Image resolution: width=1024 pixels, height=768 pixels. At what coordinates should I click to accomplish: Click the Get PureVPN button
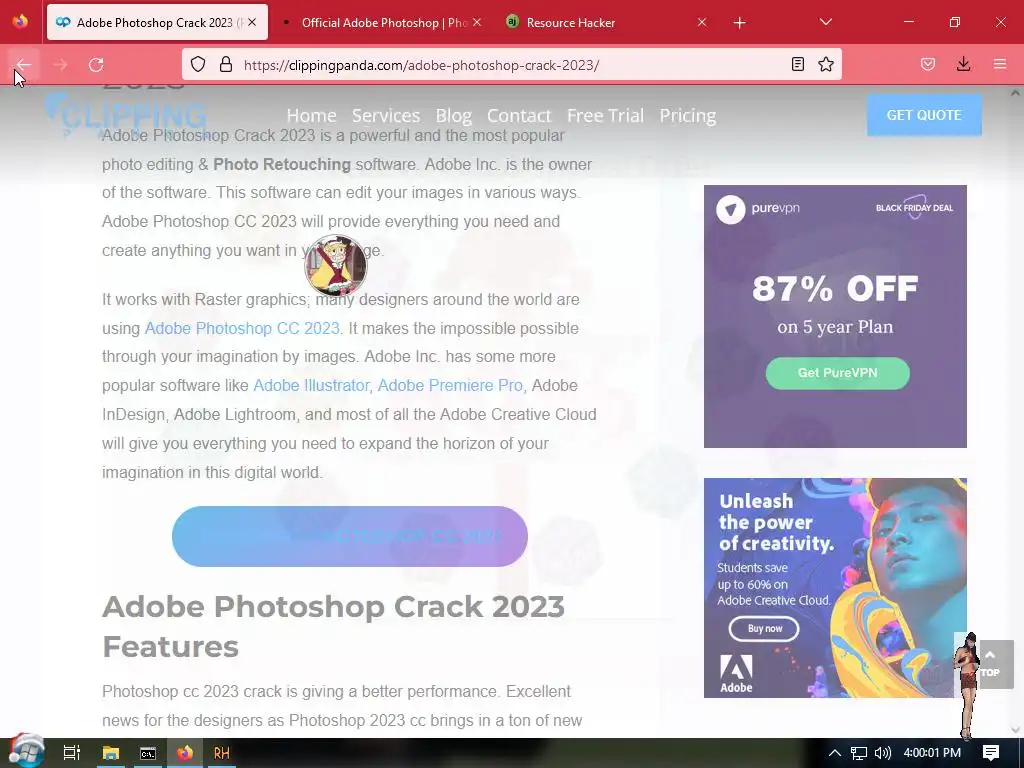point(837,373)
